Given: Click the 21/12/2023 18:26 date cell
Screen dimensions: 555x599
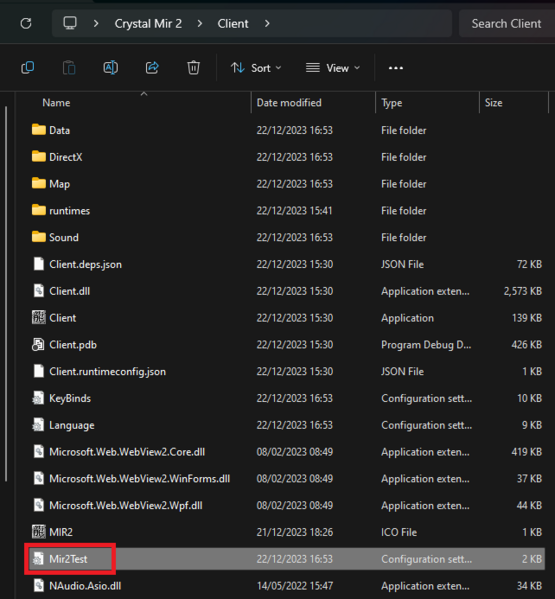Looking at the screenshot, I should [294, 532].
